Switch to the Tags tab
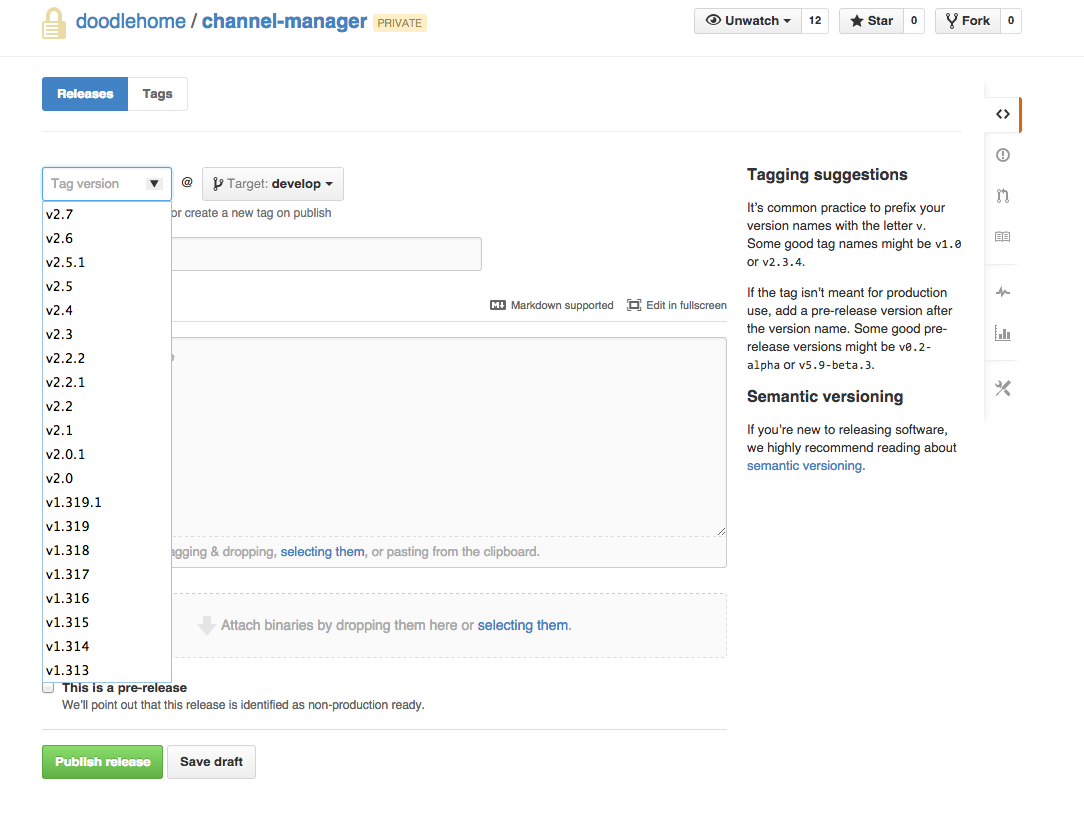Image resolution: width=1084 pixels, height=813 pixels. (x=158, y=94)
